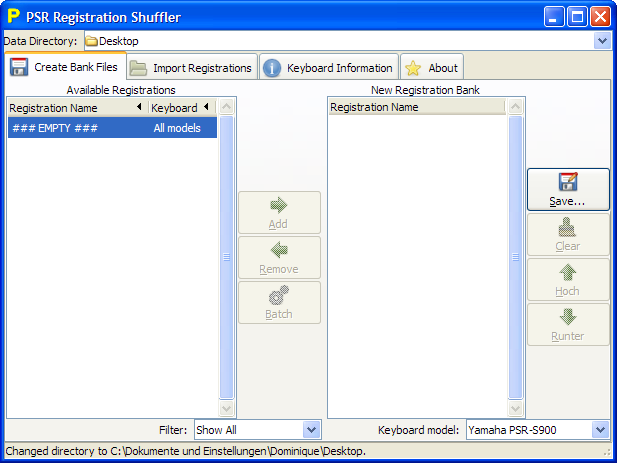Click the Keyboard column header
Image resolution: width=617 pixels, height=463 pixels.
175,107
